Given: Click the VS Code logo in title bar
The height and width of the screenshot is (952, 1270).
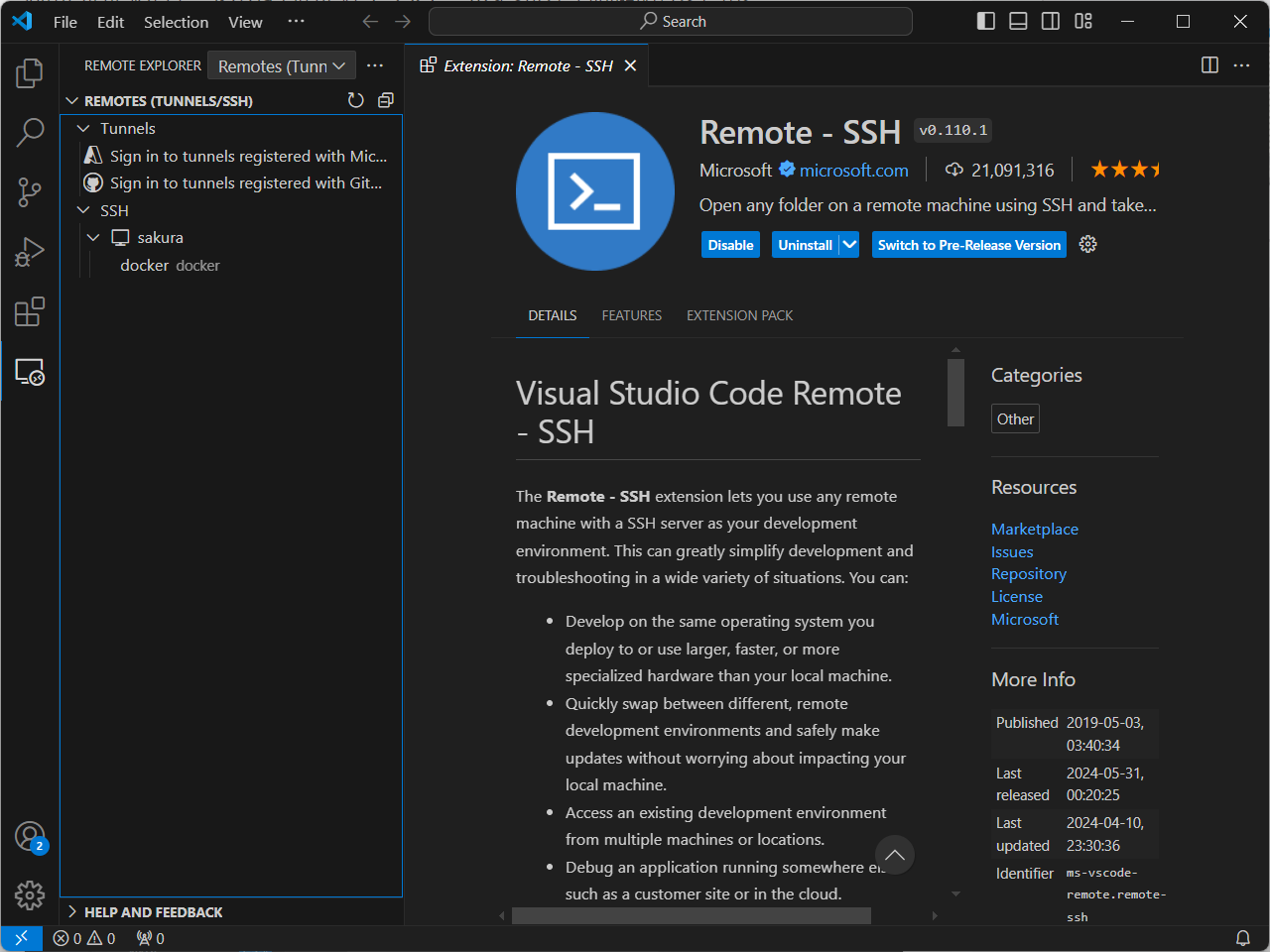Looking at the screenshot, I should (22, 21).
